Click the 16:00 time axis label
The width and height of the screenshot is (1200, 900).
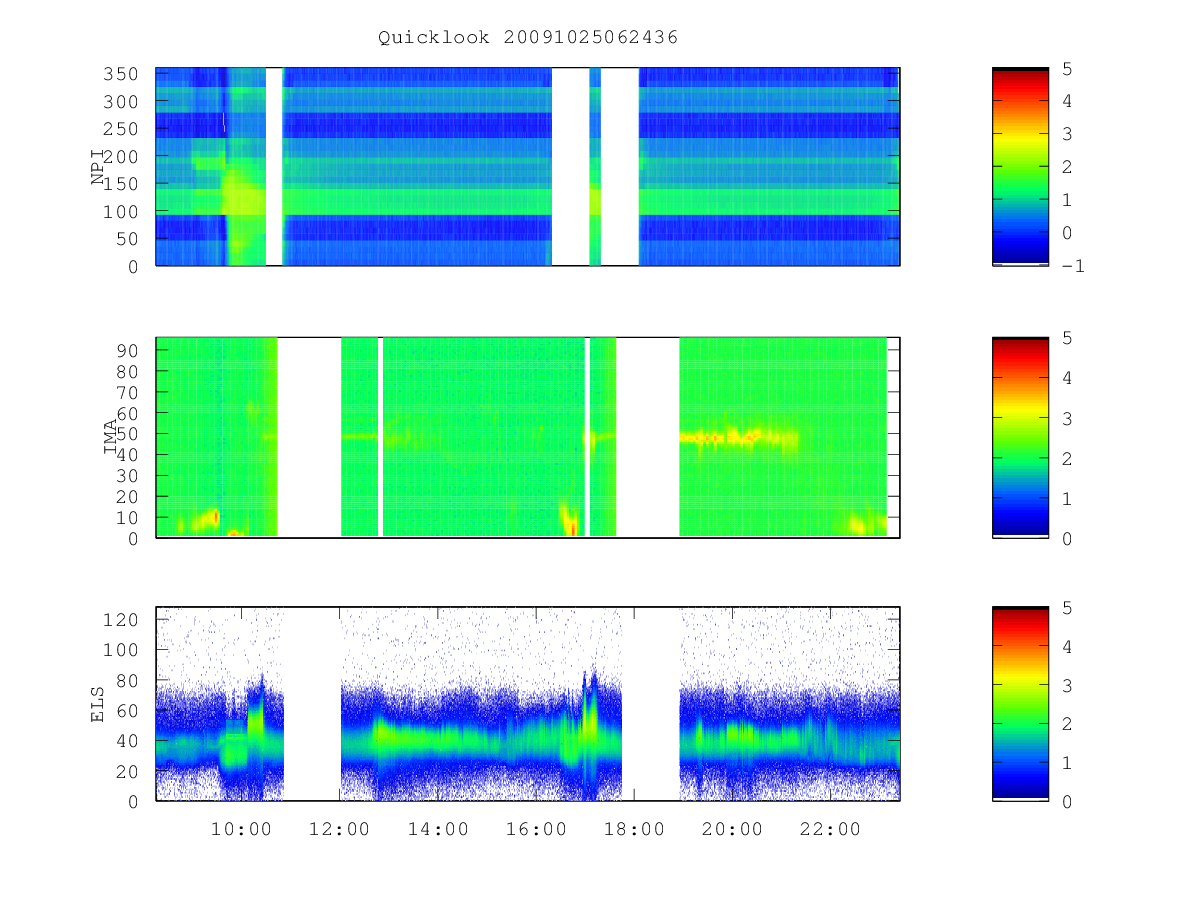[536, 829]
